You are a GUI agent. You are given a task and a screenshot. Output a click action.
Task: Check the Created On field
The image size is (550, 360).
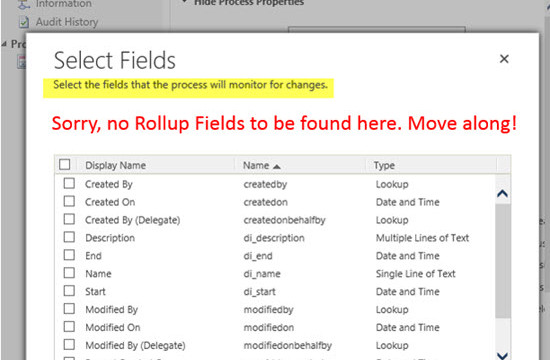69,201
